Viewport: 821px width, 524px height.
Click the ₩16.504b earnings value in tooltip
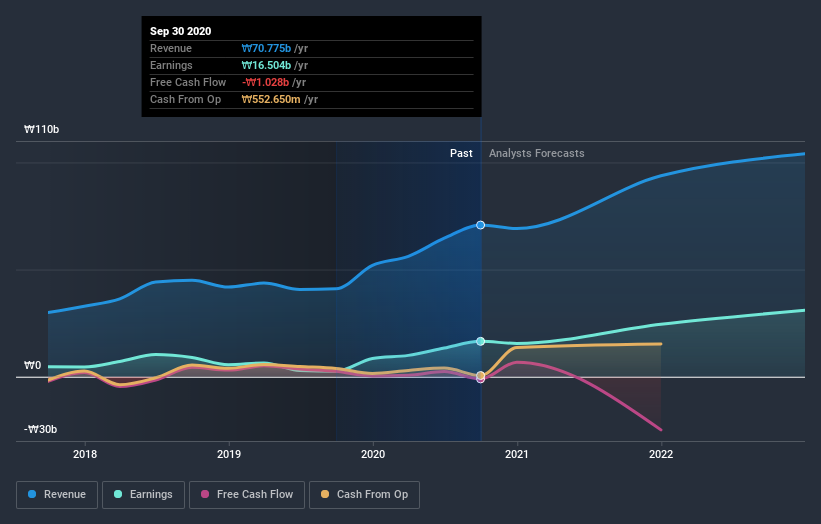[266, 65]
